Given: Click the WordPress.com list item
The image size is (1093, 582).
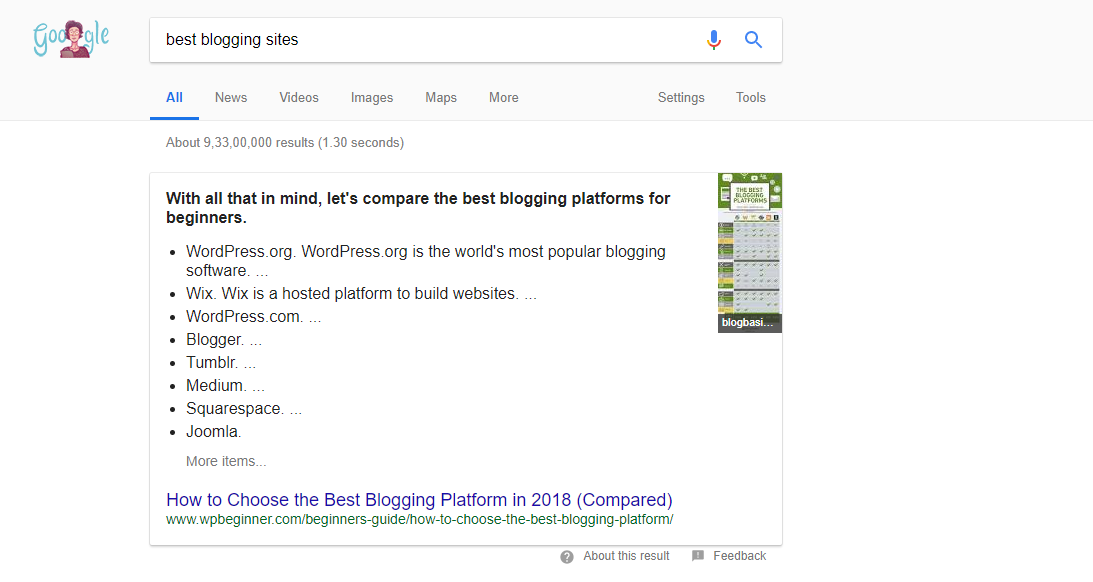Looking at the screenshot, I should [x=253, y=316].
